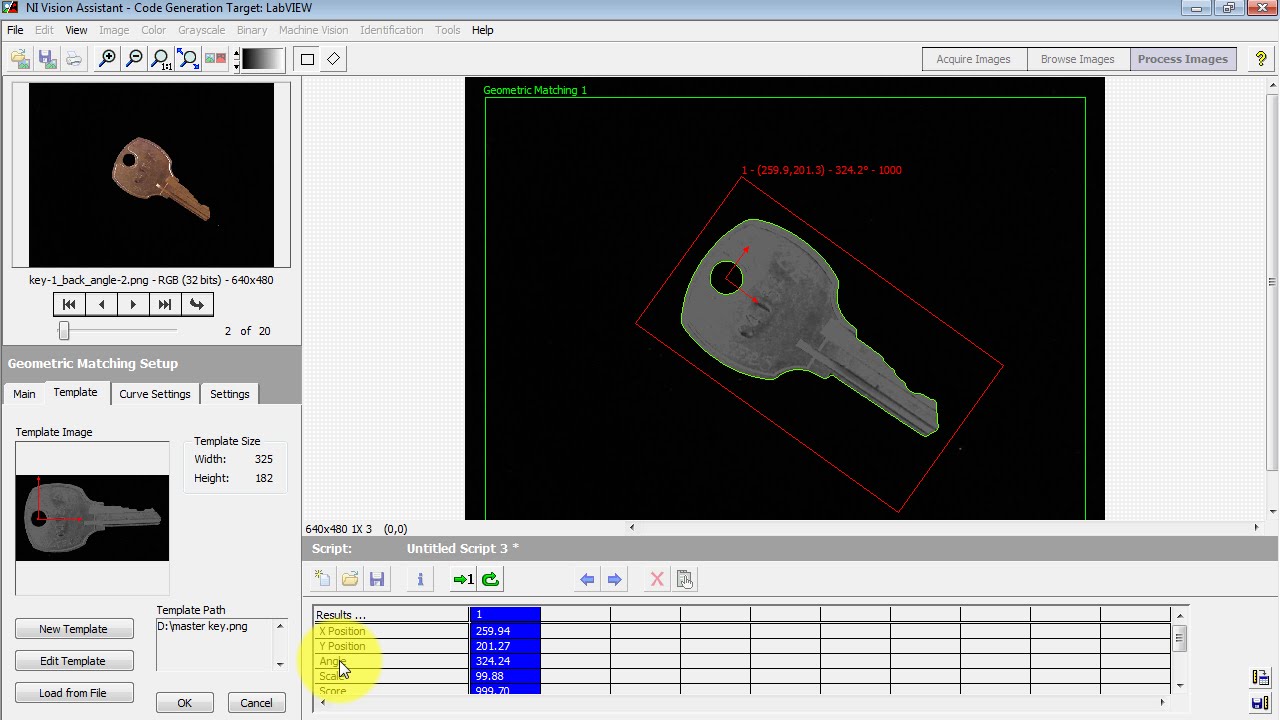Jump to first image in browser
The image size is (1280, 720).
click(x=69, y=304)
